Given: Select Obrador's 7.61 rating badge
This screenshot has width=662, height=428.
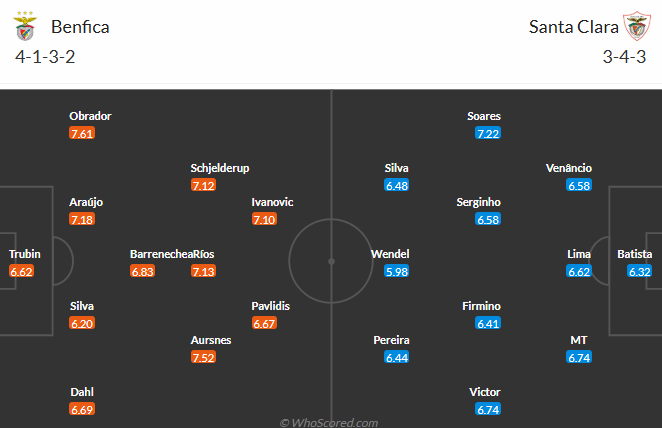Looking at the screenshot, I should (82, 133).
